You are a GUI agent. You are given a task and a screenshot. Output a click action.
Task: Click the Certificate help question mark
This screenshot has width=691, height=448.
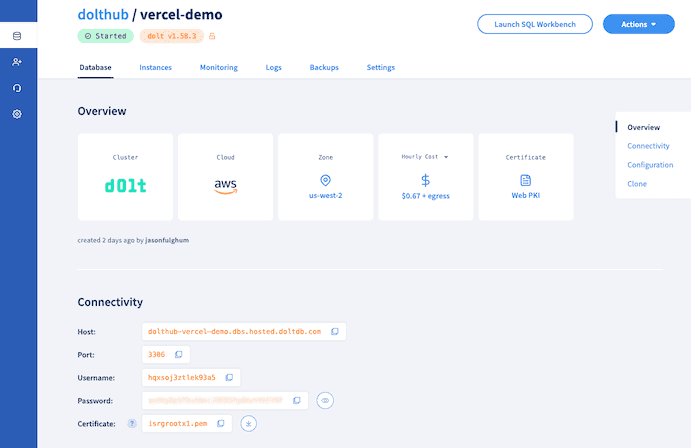[132, 423]
